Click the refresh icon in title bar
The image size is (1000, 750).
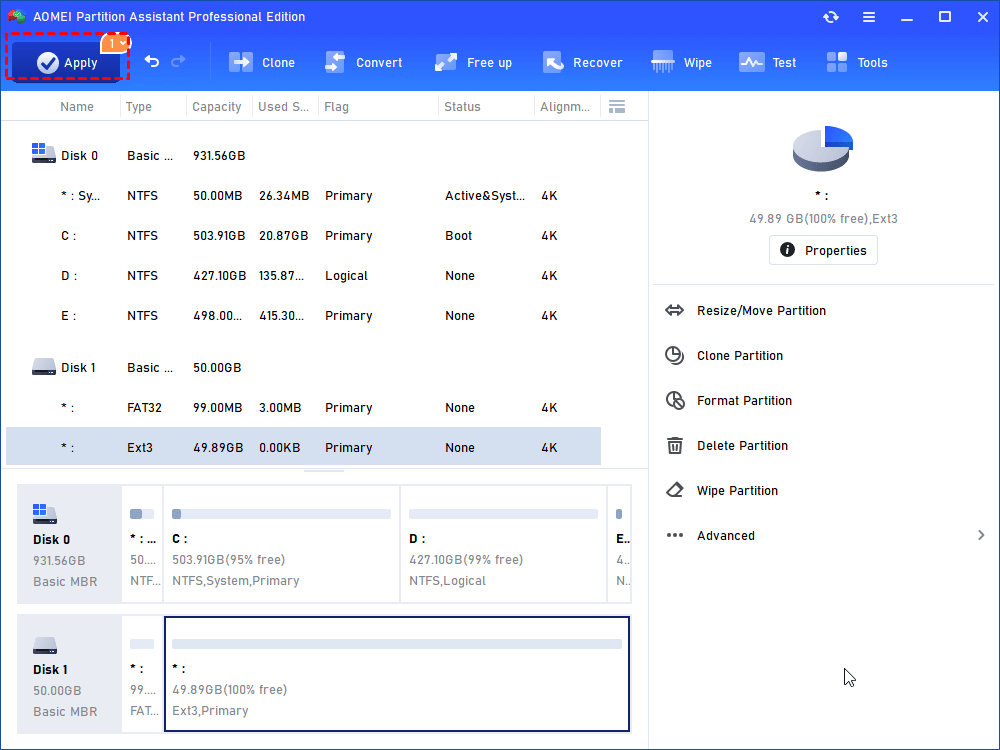pos(830,17)
